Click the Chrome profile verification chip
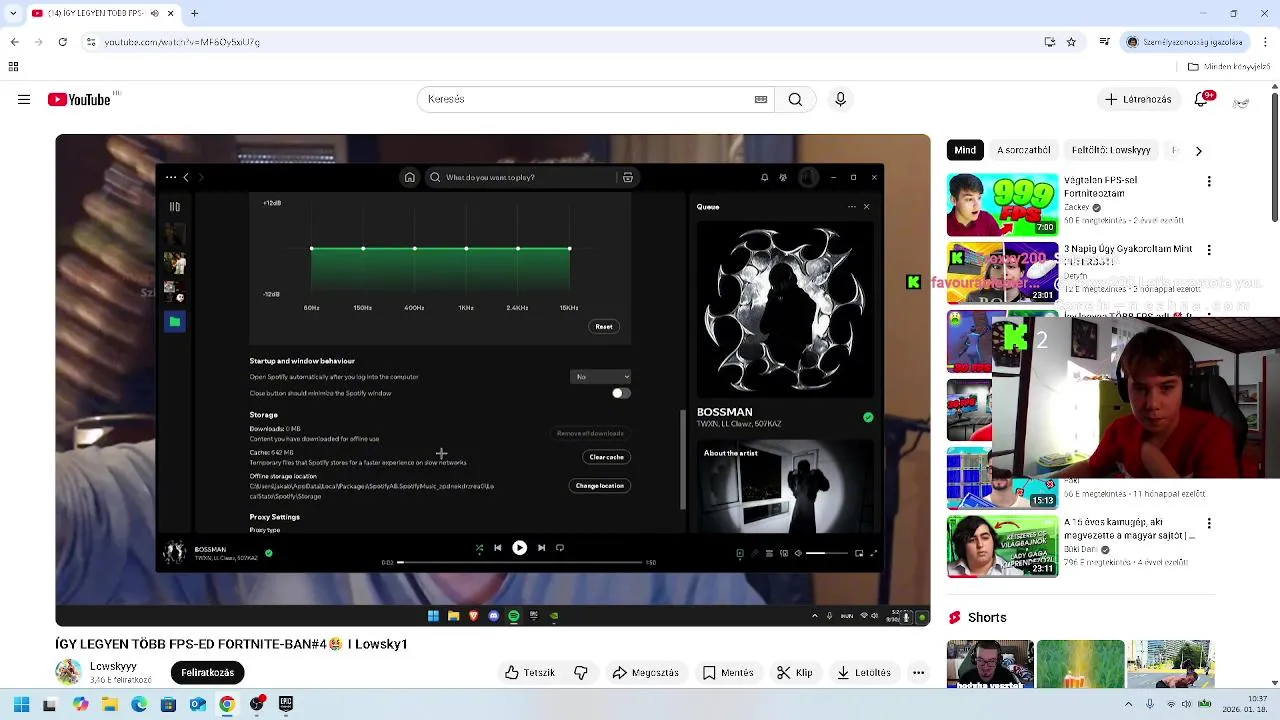 [1186, 42]
